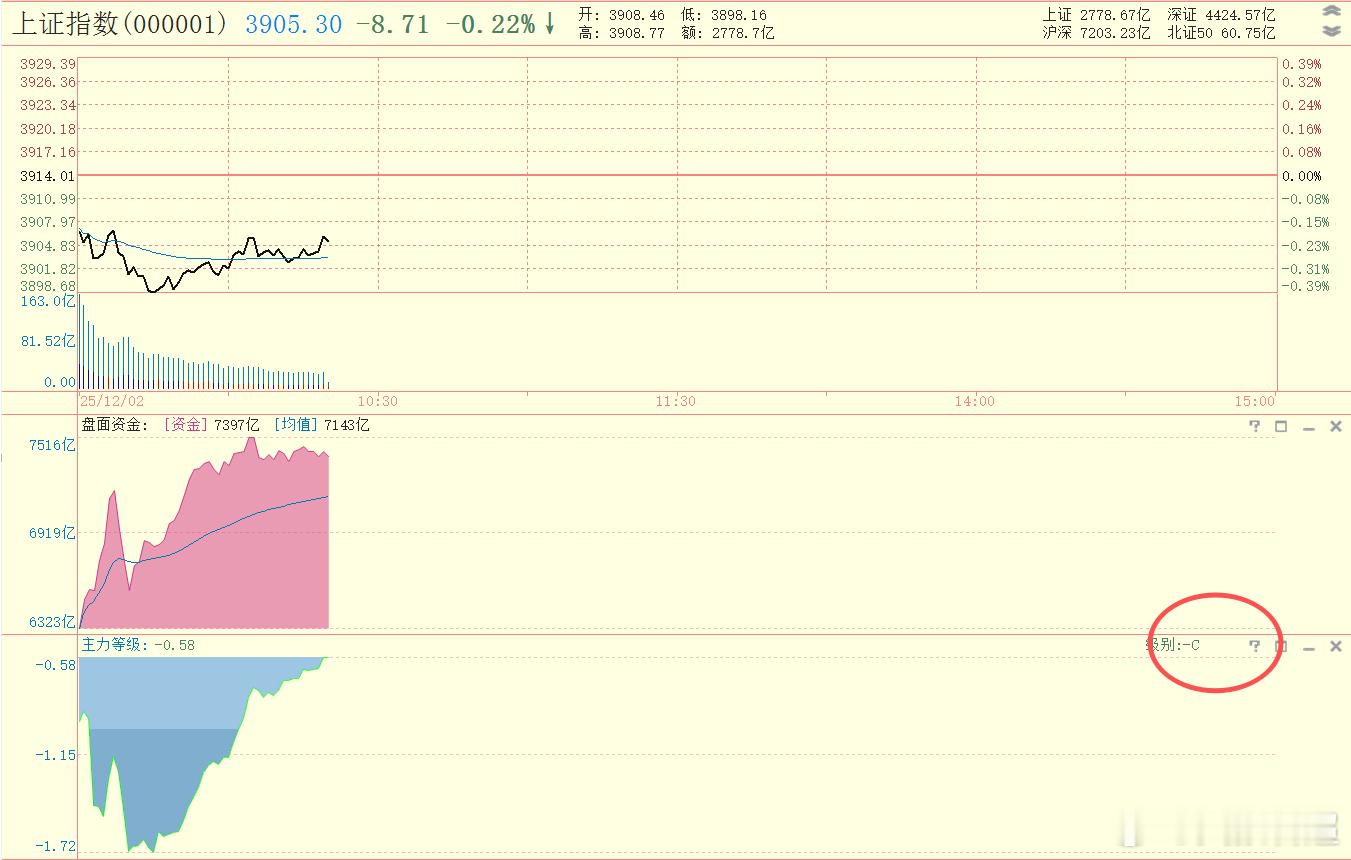Click the double up-chevron icon at top right
This screenshot has width=1351, height=860.
(x=1331, y=12)
